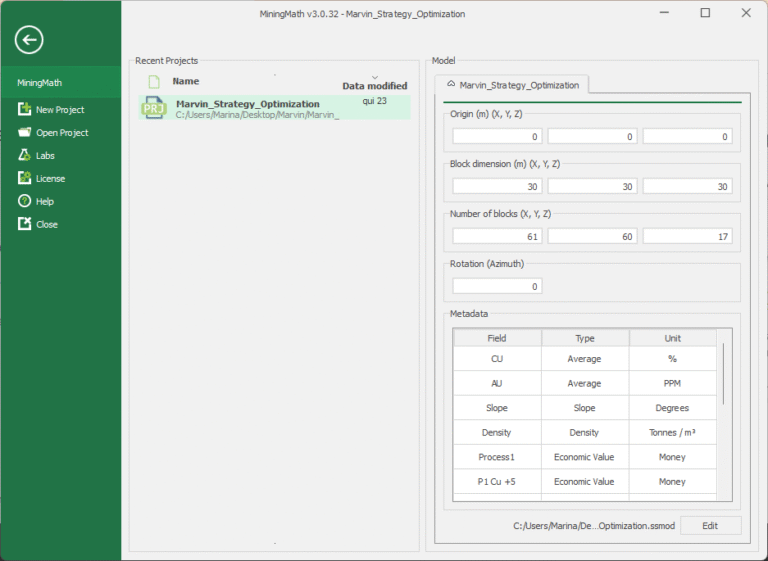Click the Close icon in sidebar
This screenshot has width=768, height=561.
coord(24,224)
